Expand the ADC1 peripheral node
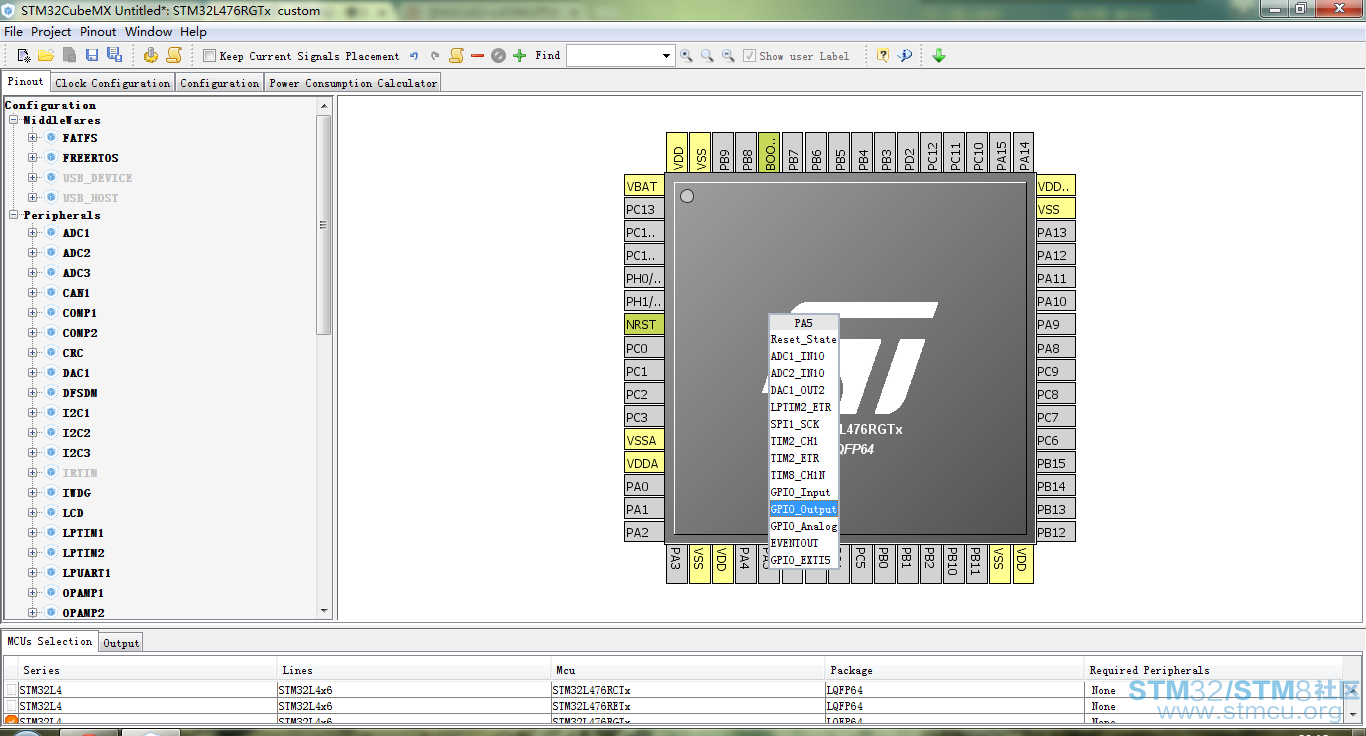 (33, 233)
